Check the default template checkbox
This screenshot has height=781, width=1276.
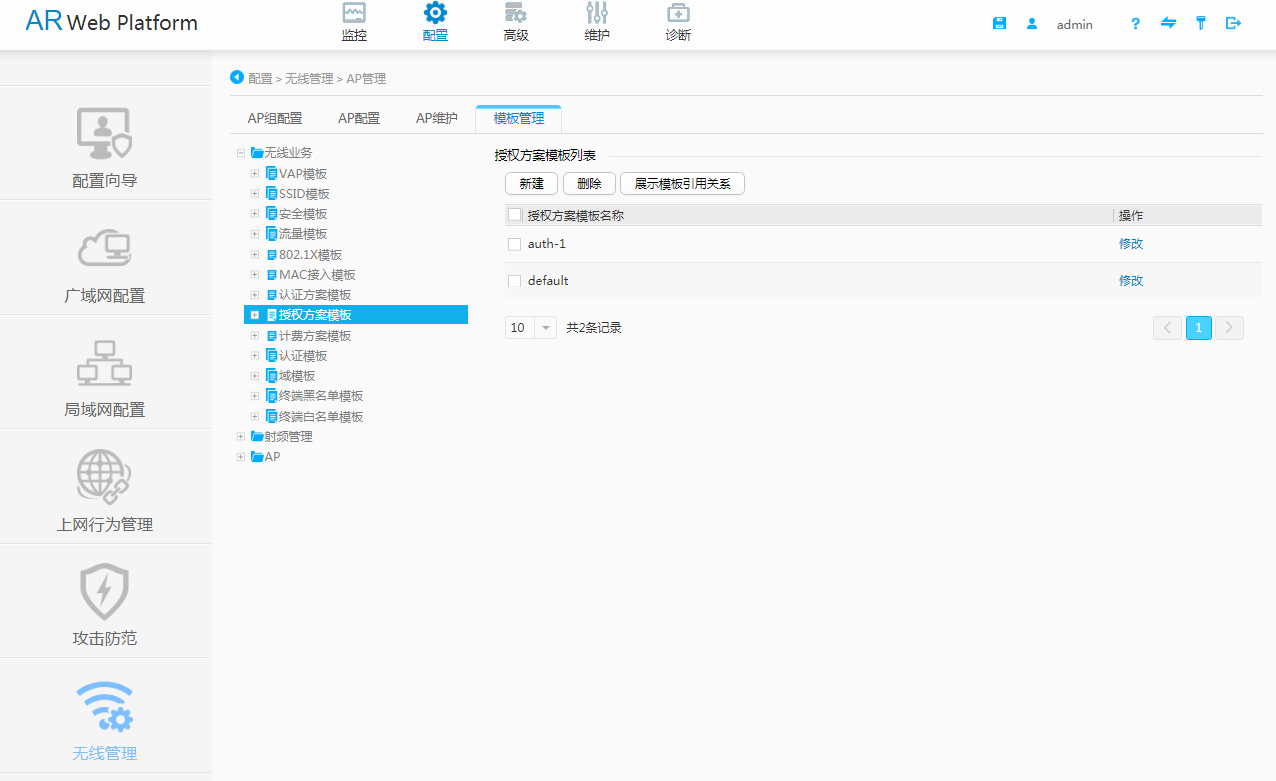515,281
